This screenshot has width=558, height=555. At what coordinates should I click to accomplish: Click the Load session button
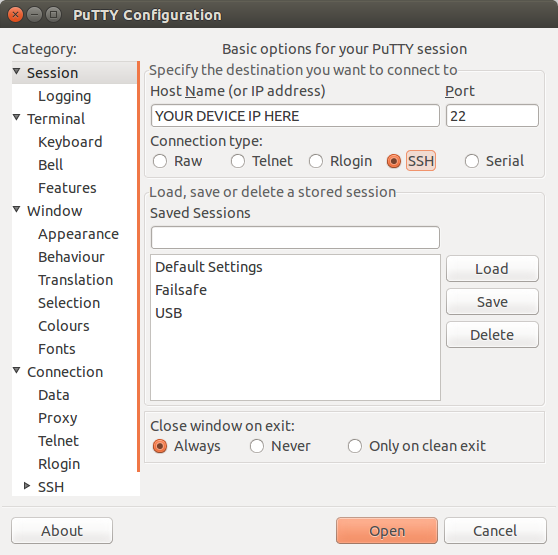[x=492, y=269]
